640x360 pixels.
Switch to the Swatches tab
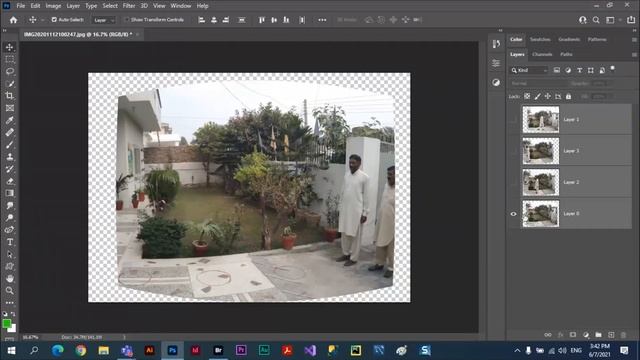(540, 40)
